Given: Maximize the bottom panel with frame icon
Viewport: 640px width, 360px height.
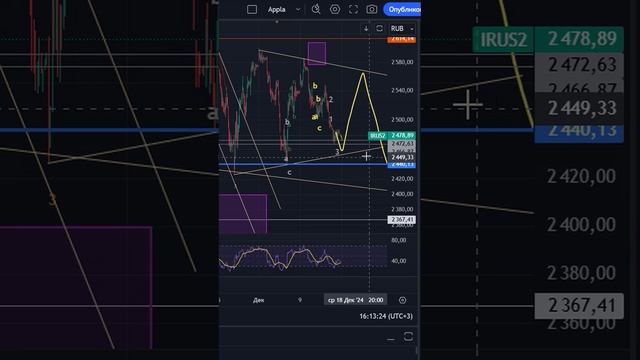Looking at the screenshot, I should [x=408, y=336].
